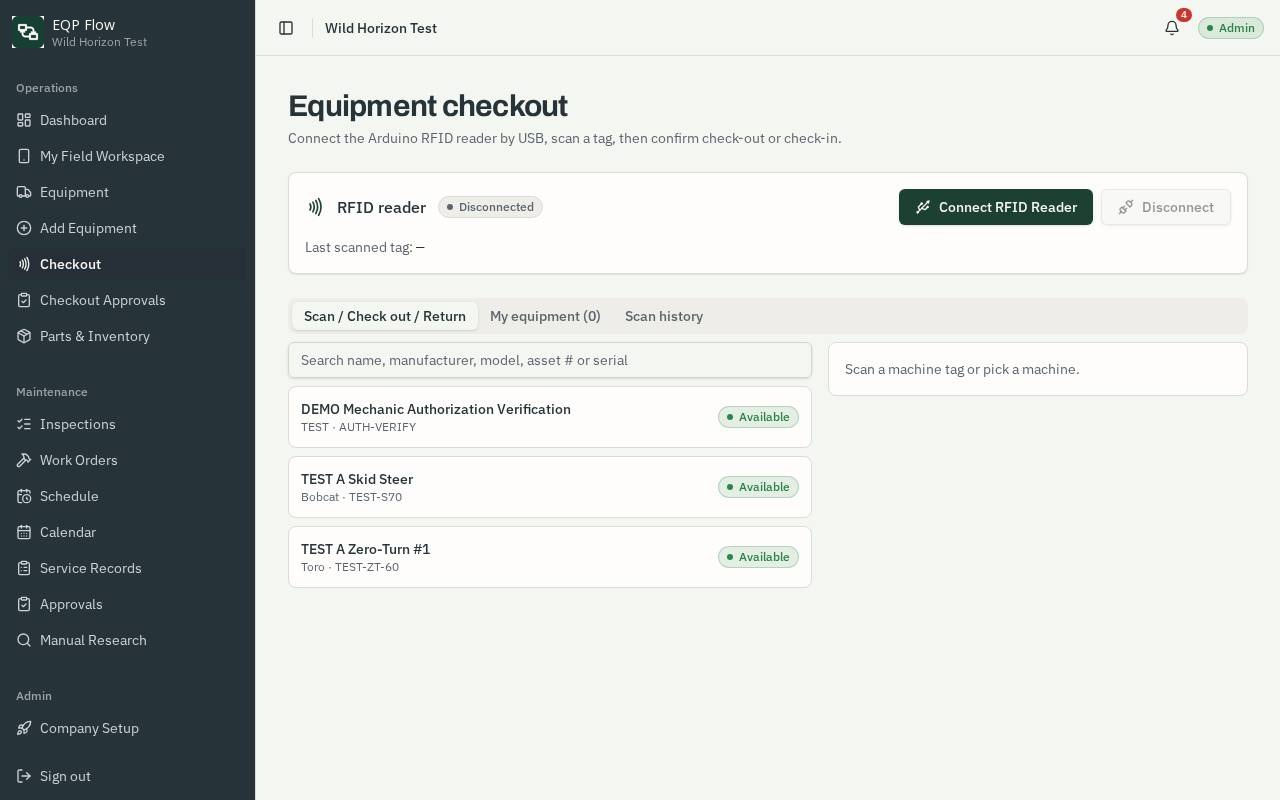
Task: Click the Service Records clipboard icon
Action: [x=24, y=568]
